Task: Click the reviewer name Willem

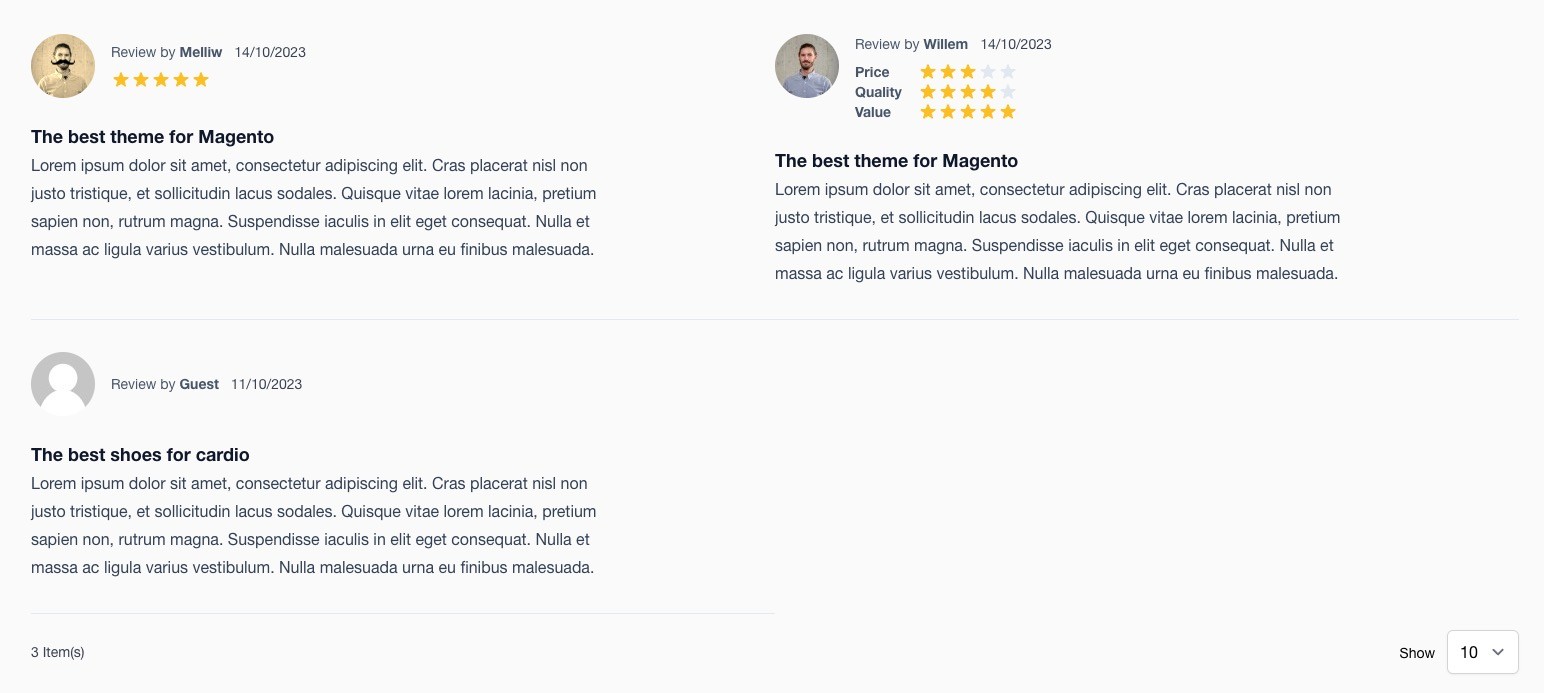Action: (x=946, y=44)
